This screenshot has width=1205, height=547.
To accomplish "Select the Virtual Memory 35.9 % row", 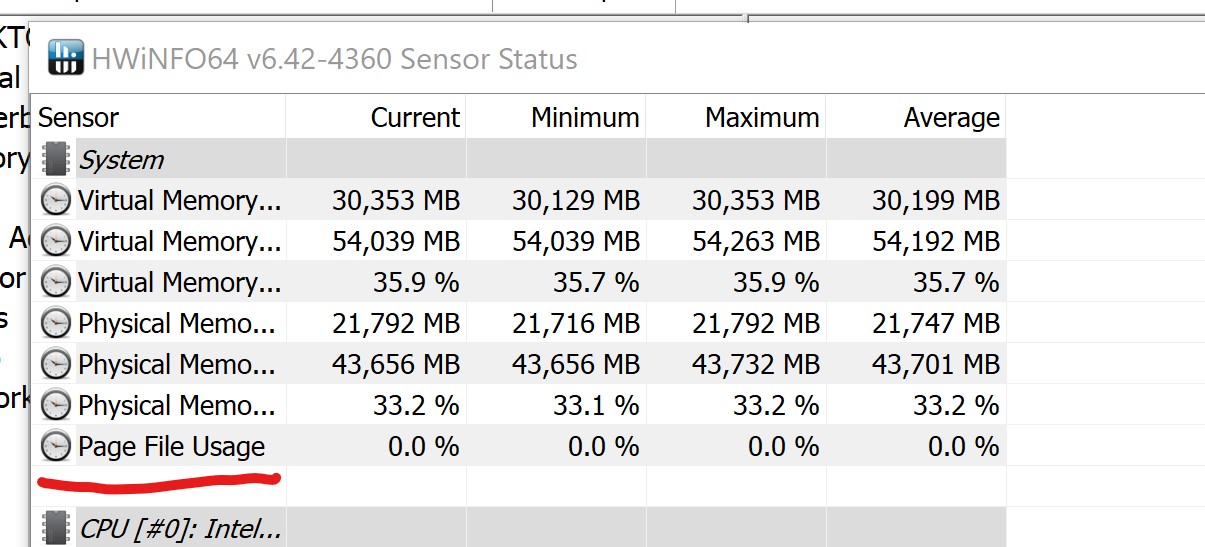I will (519, 282).
